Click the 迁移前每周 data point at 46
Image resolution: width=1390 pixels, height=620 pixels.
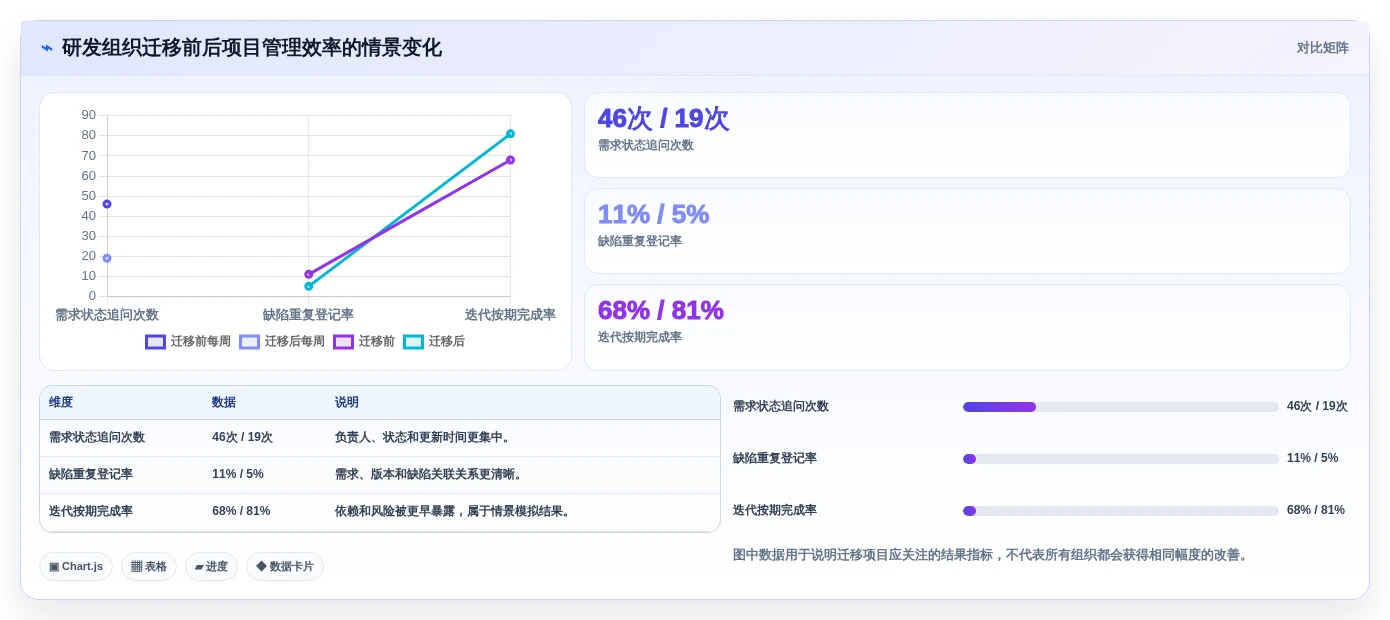107,204
